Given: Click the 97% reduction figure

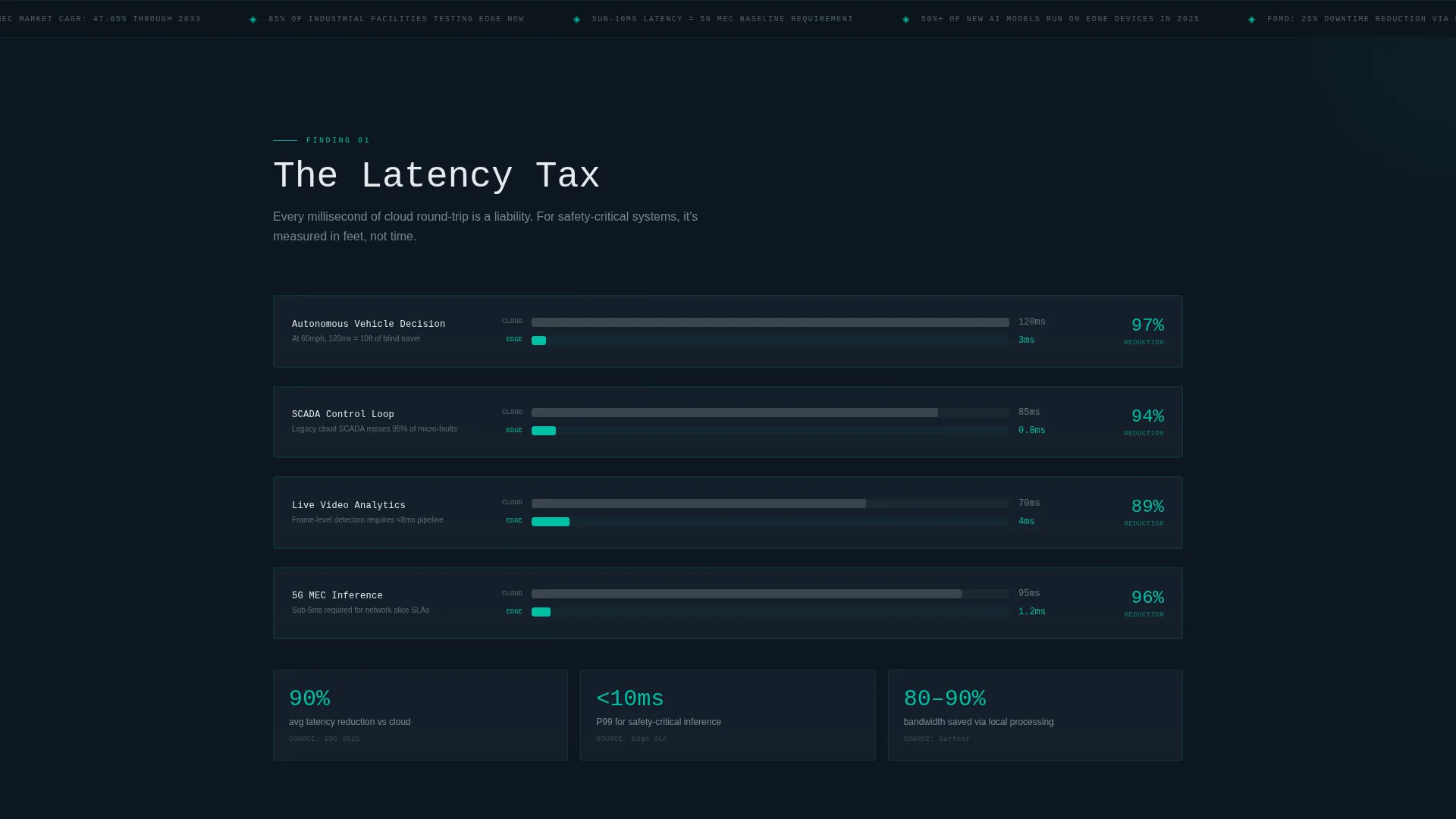Looking at the screenshot, I should point(1147,325).
